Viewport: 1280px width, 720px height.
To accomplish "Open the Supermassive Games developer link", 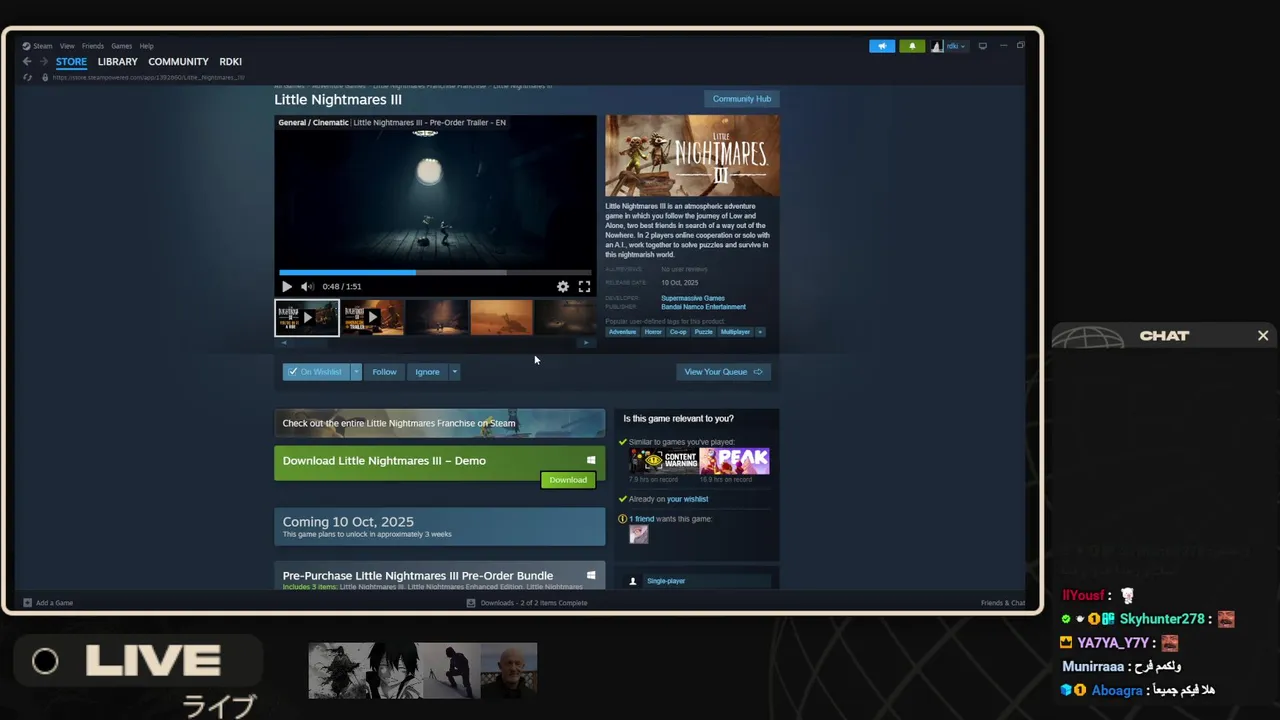I will (693, 298).
